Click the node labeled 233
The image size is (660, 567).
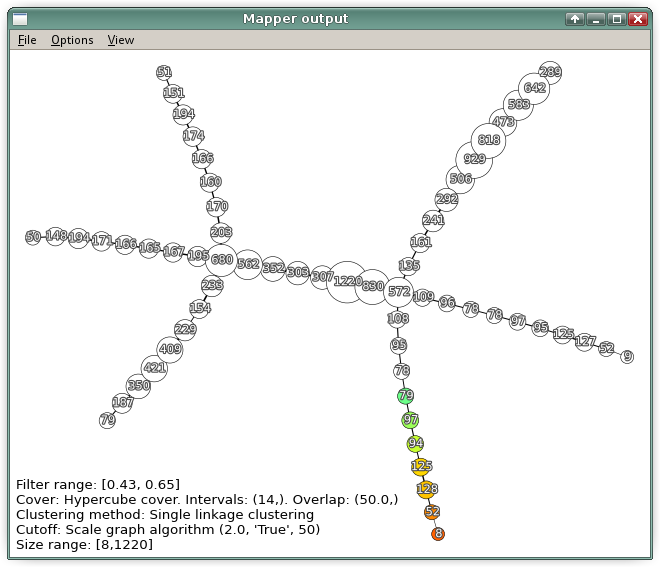(x=212, y=285)
